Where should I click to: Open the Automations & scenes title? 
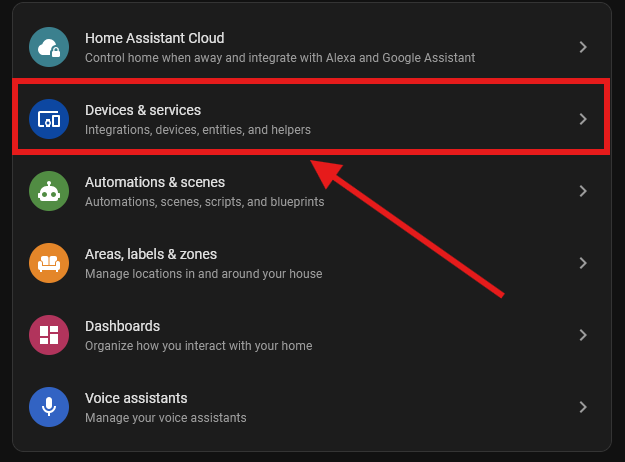(155, 182)
